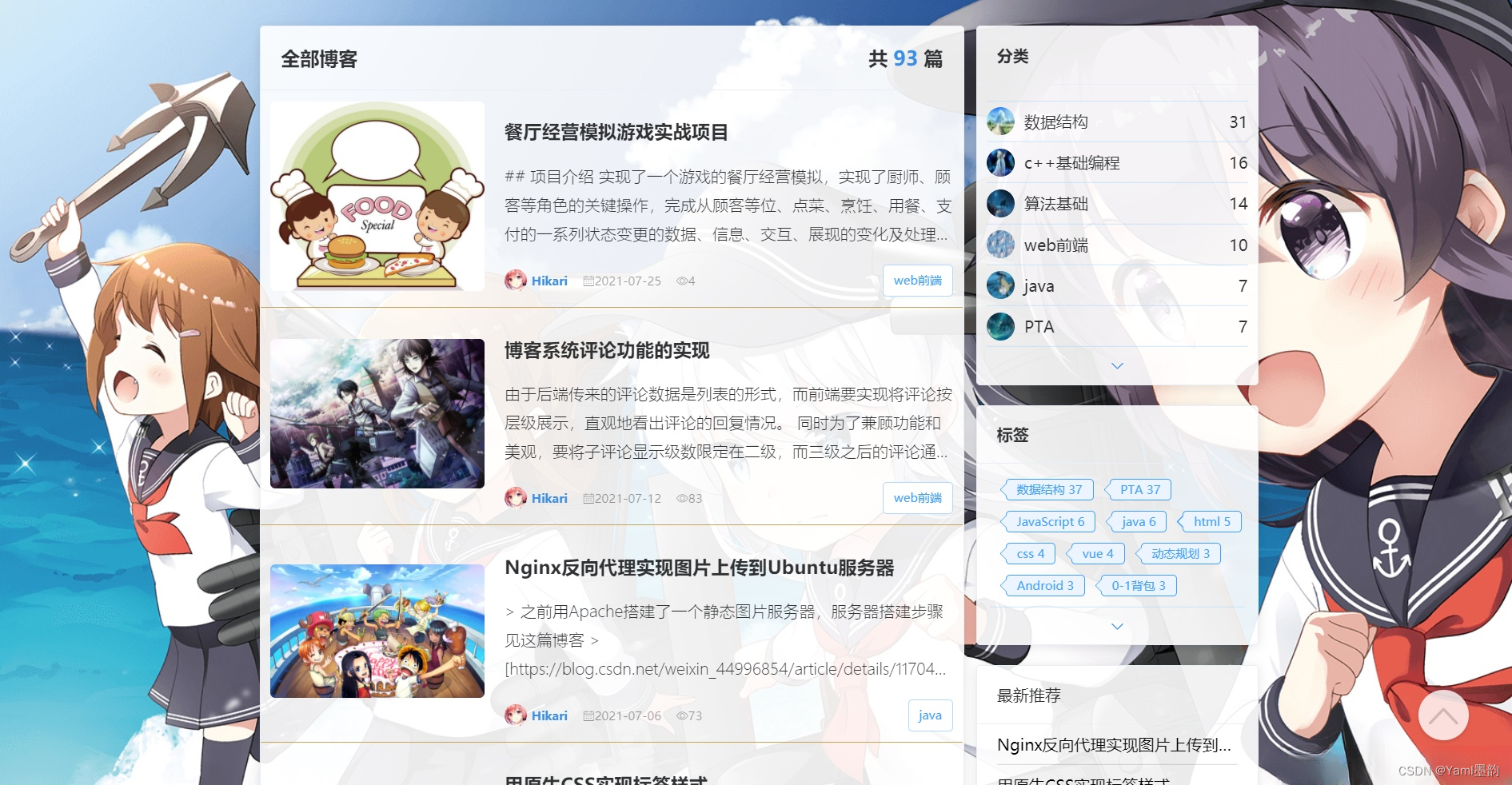Click the view-count eye icon showing 73

point(682,716)
